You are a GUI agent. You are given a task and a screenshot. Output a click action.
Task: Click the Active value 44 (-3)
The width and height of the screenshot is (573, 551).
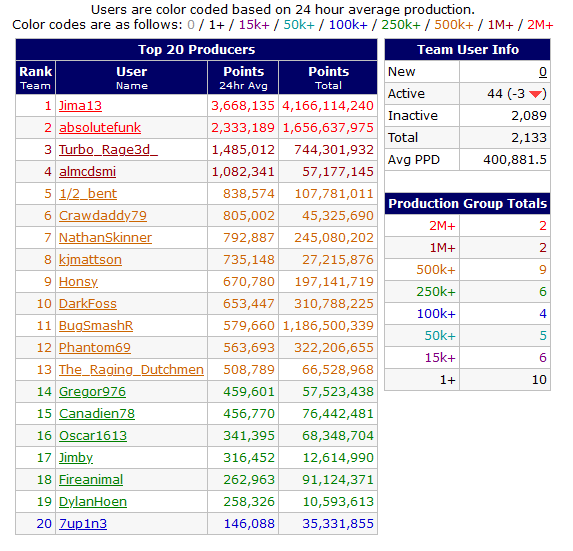tap(517, 94)
